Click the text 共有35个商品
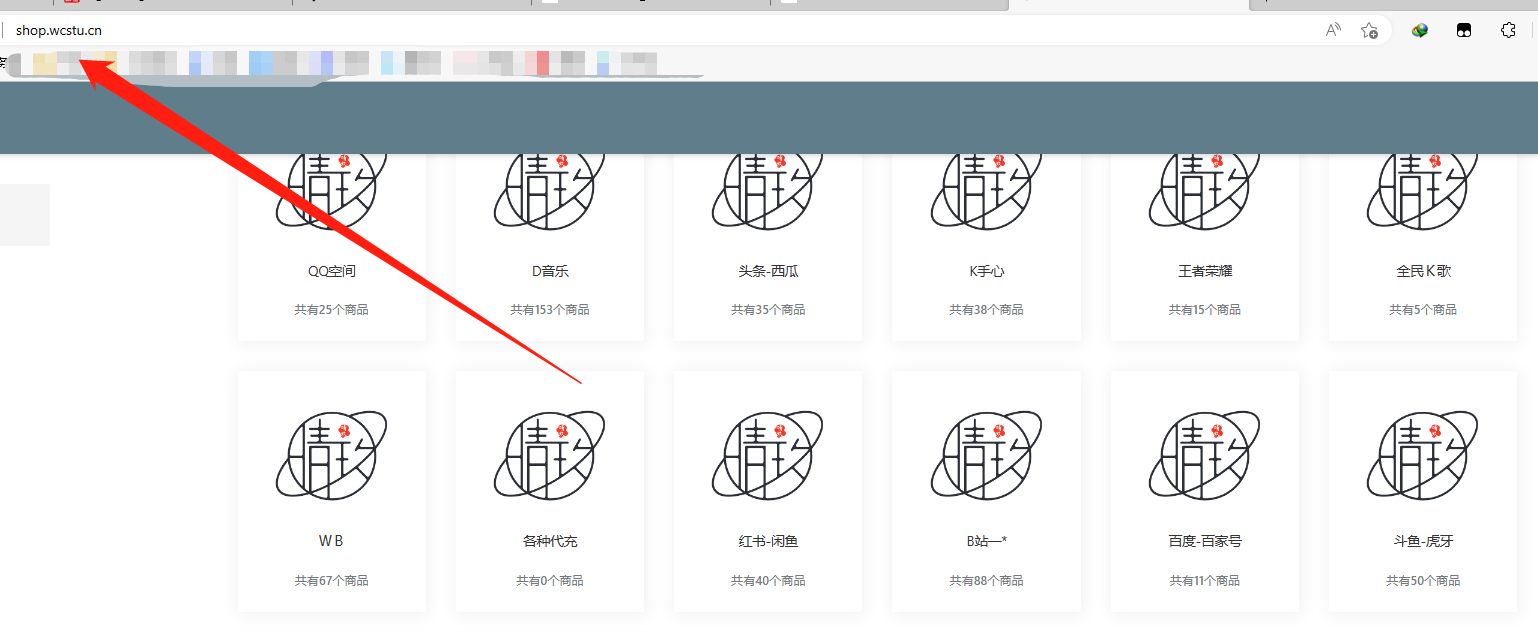 coord(768,310)
